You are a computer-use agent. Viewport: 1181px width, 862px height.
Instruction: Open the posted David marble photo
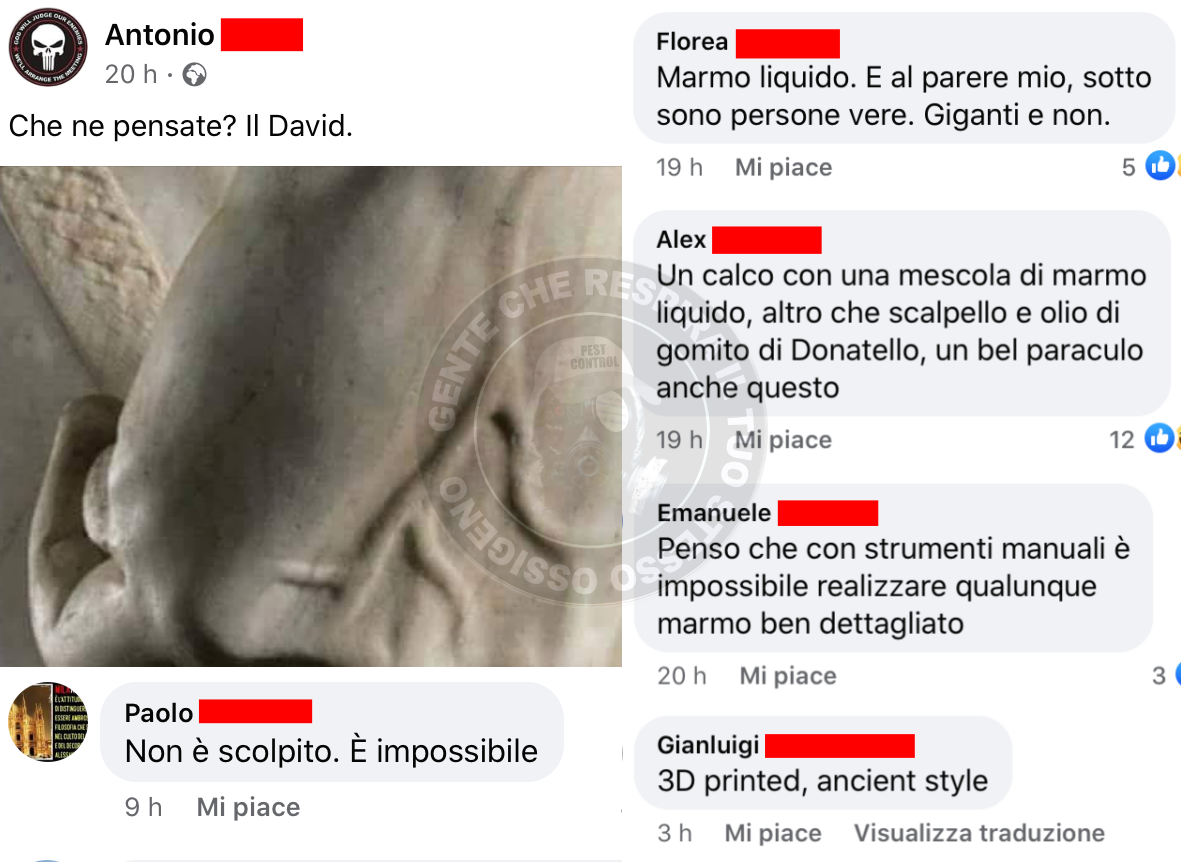coord(310,416)
